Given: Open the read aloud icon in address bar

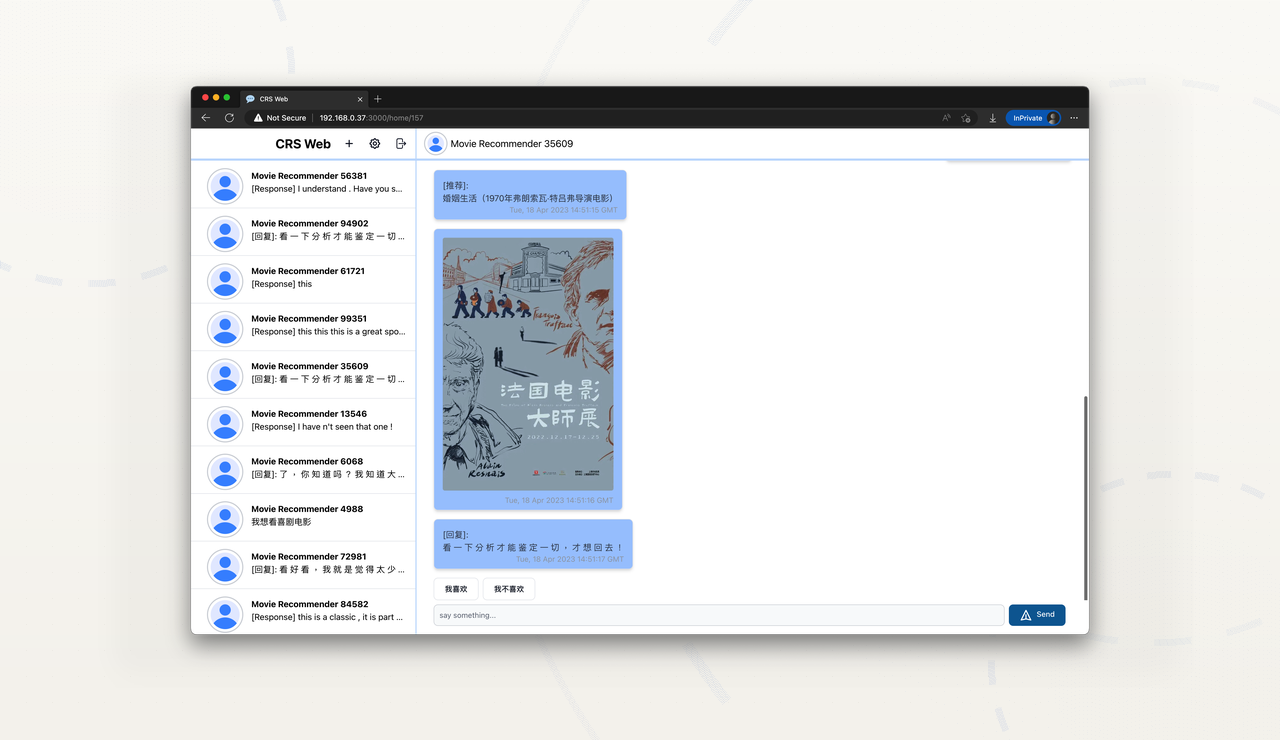Looking at the screenshot, I should pyautogui.click(x=946, y=118).
